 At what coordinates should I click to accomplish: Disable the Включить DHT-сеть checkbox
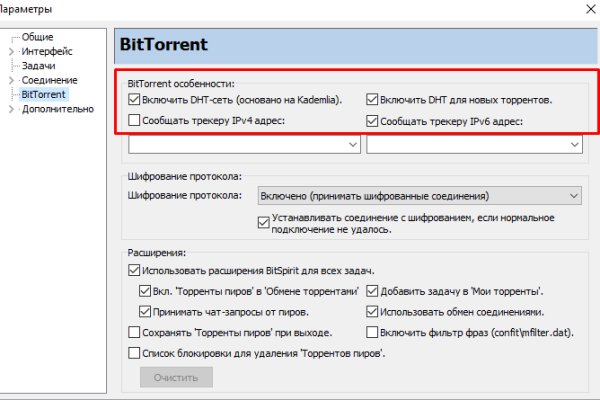[135, 100]
